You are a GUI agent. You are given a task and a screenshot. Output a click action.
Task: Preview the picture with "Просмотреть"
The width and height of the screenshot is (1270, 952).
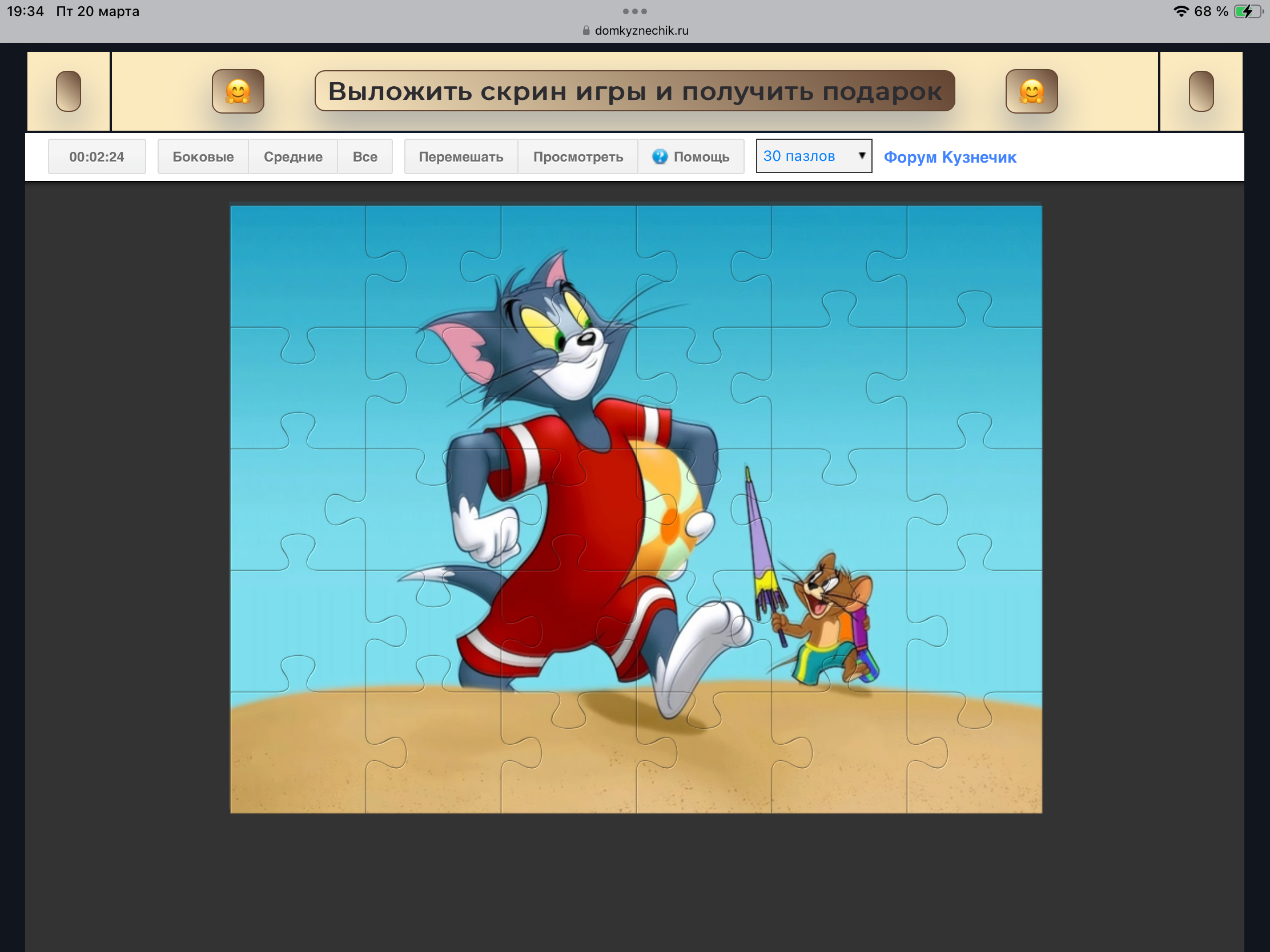pyautogui.click(x=577, y=156)
